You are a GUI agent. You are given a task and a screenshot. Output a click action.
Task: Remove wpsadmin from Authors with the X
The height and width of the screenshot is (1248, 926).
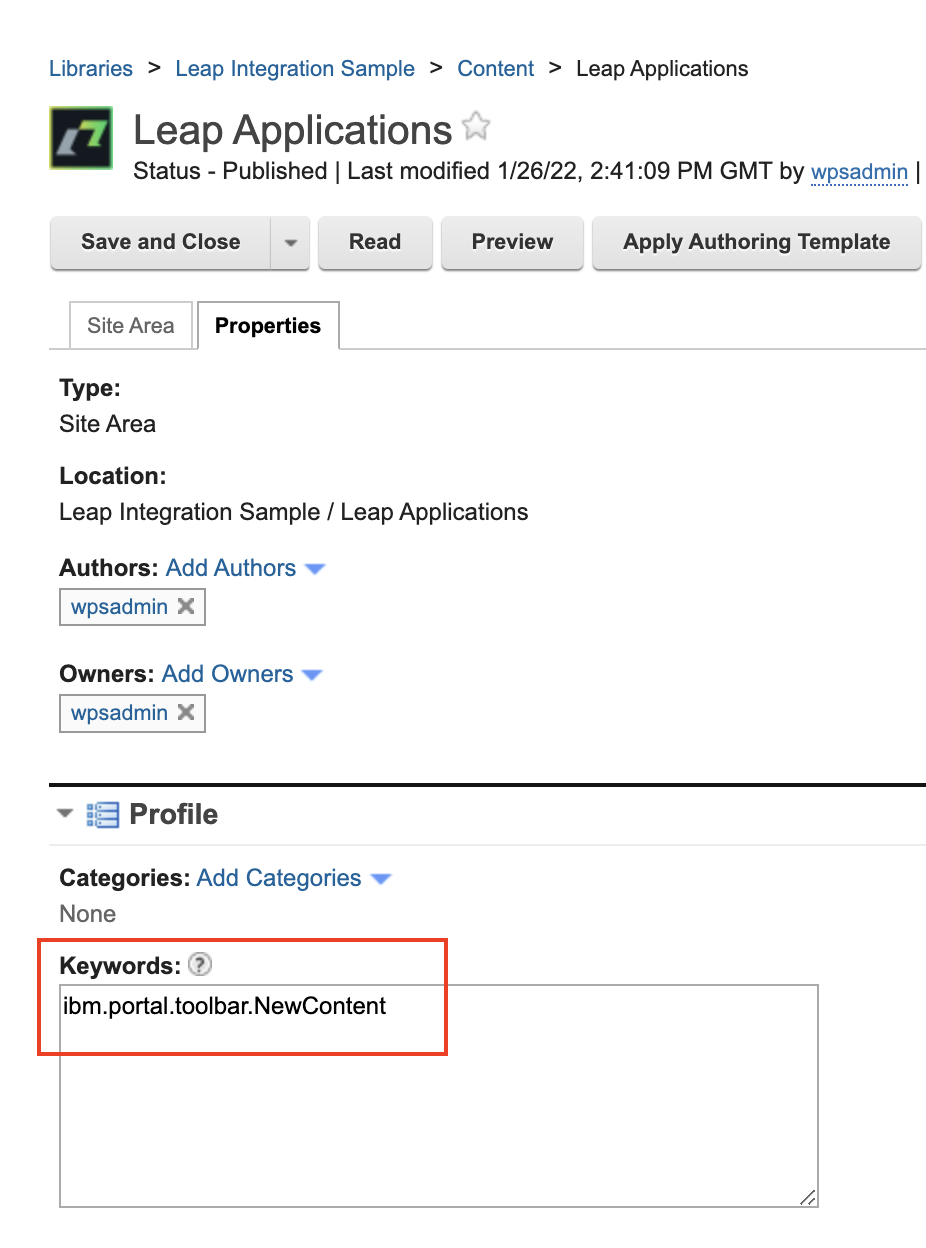pyautogui.click(x=185, y=606)
